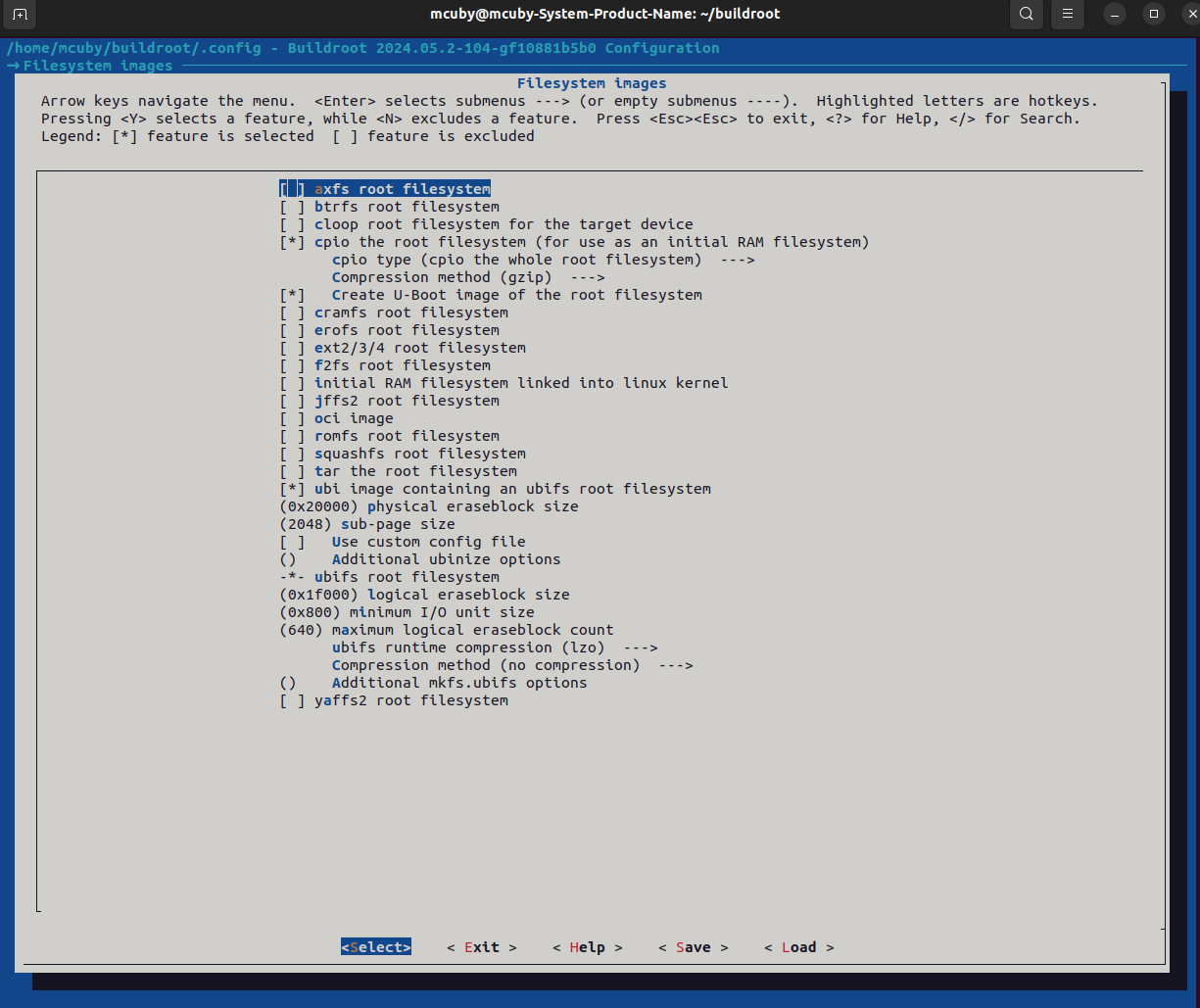This screenshot has width=1200, height=1008.
Task: Select minimum I/O unit size (0x800)
Action: [407, 612]
